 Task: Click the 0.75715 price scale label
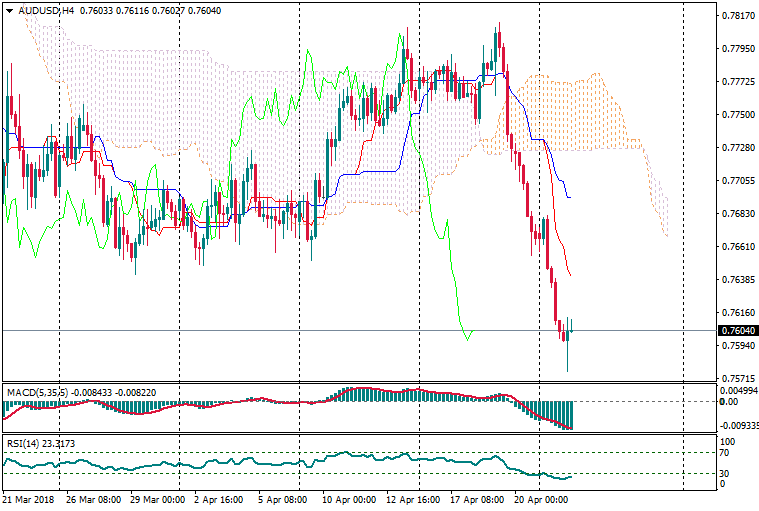(x=737, y=379)
